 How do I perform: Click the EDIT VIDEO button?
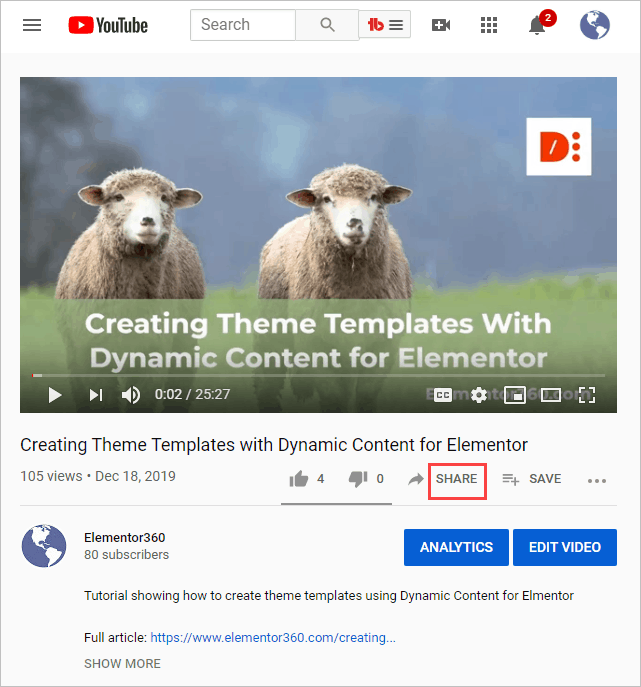(x=565, y=547)
